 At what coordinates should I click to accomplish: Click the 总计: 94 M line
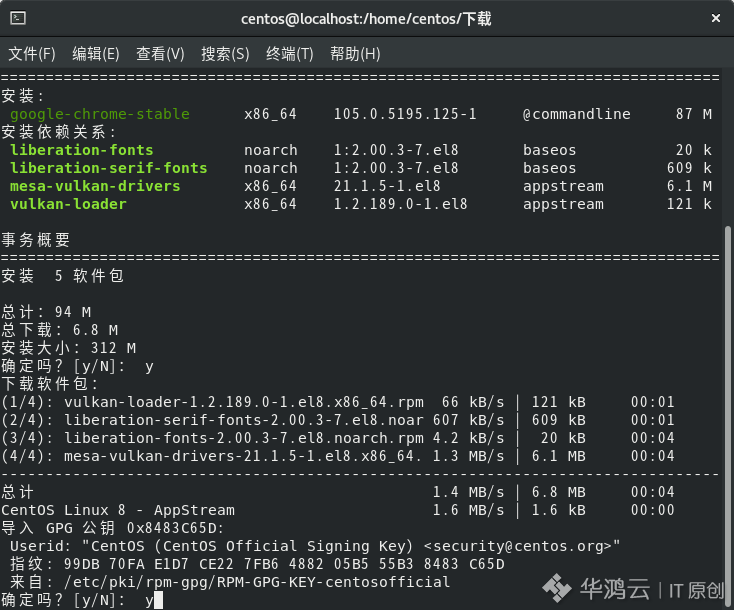pos(46,312)
